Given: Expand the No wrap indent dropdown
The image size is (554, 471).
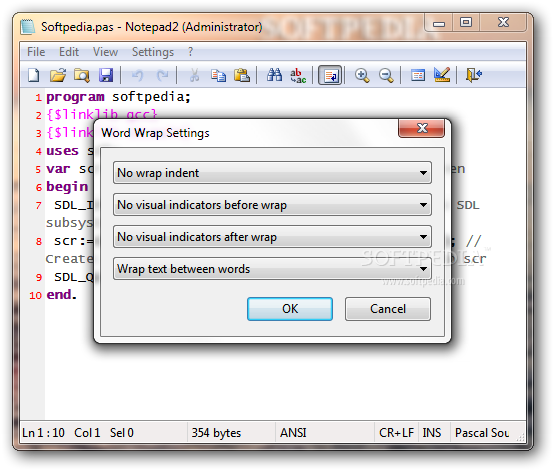Looking at the screenshot, I should (x=272, y=173).
